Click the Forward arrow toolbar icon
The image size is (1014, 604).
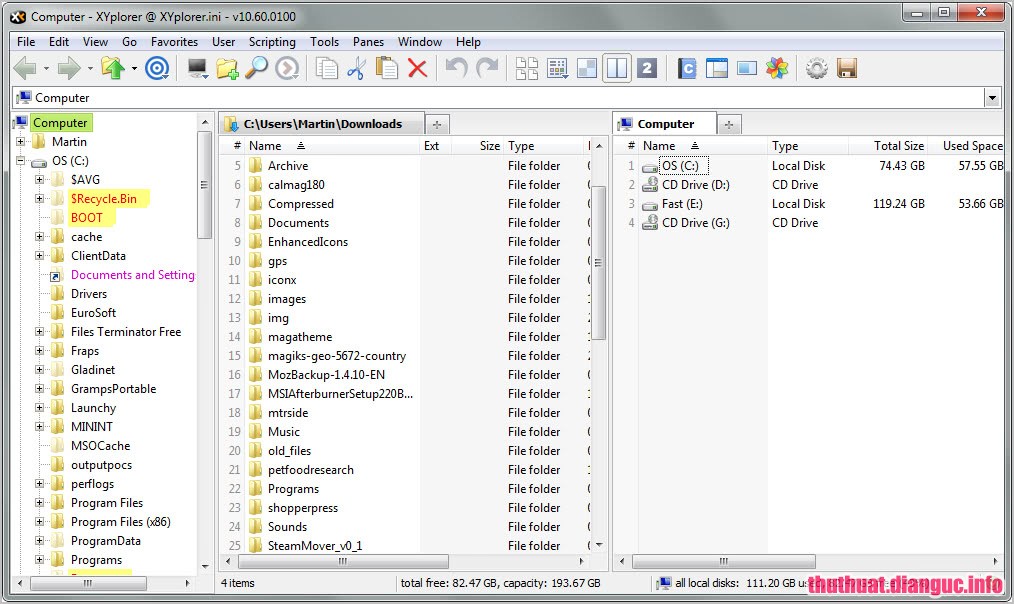[69, 68]
